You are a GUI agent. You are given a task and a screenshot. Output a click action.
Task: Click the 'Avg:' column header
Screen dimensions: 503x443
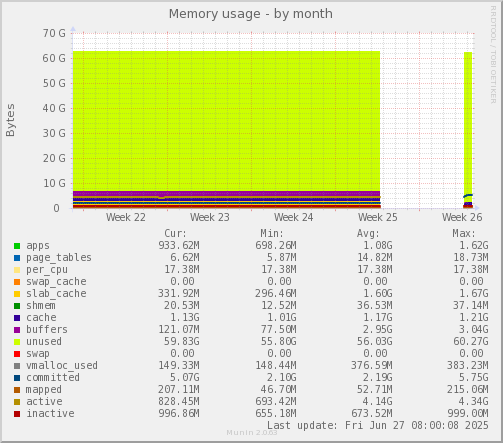pos(368,233)
